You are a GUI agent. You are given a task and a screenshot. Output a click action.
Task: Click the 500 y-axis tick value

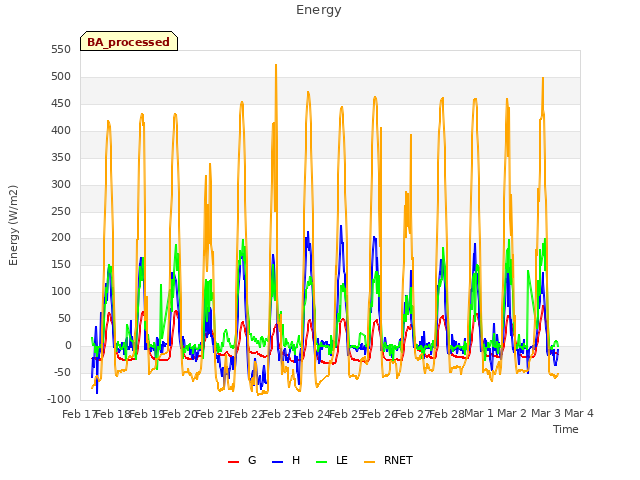(x=61, y=77)
